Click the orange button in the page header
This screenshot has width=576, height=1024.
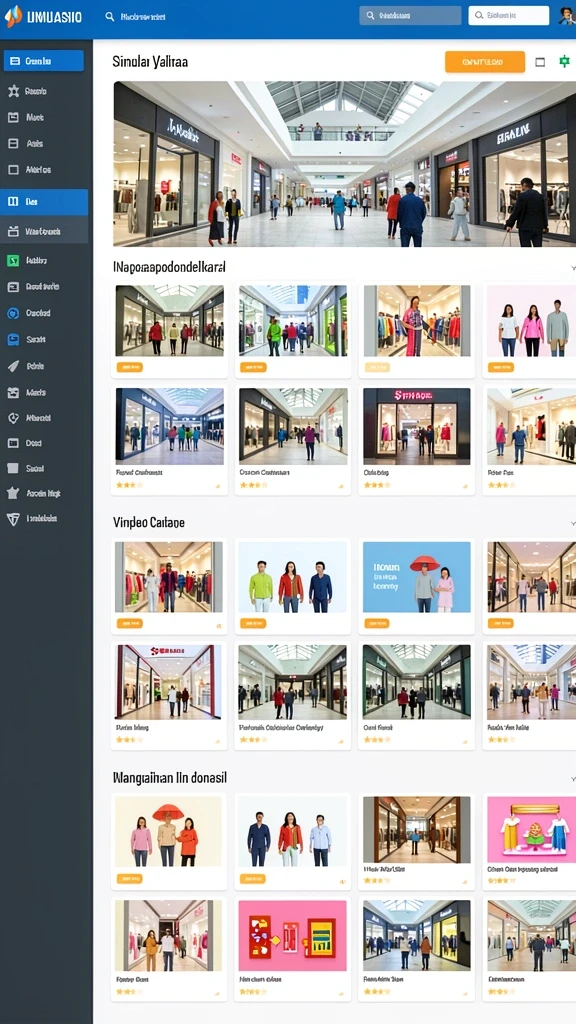coord(485,62)
